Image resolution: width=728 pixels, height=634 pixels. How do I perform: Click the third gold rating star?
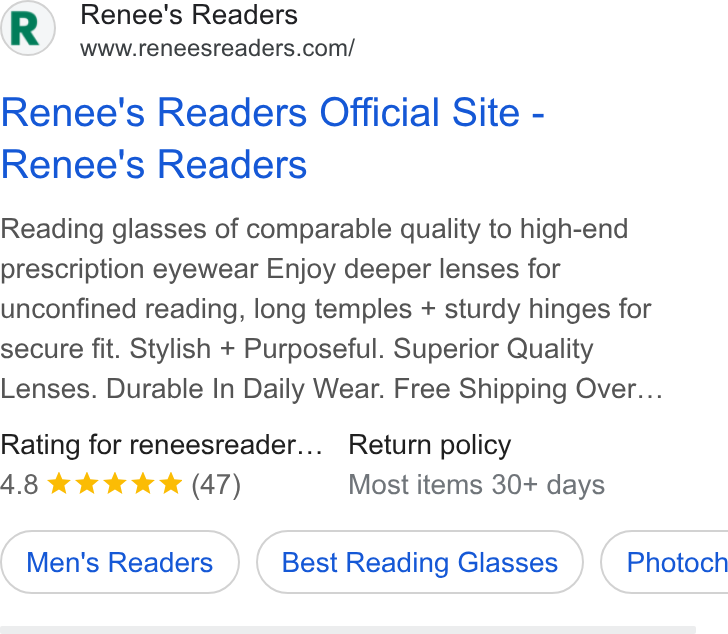(x=115, y=483)
